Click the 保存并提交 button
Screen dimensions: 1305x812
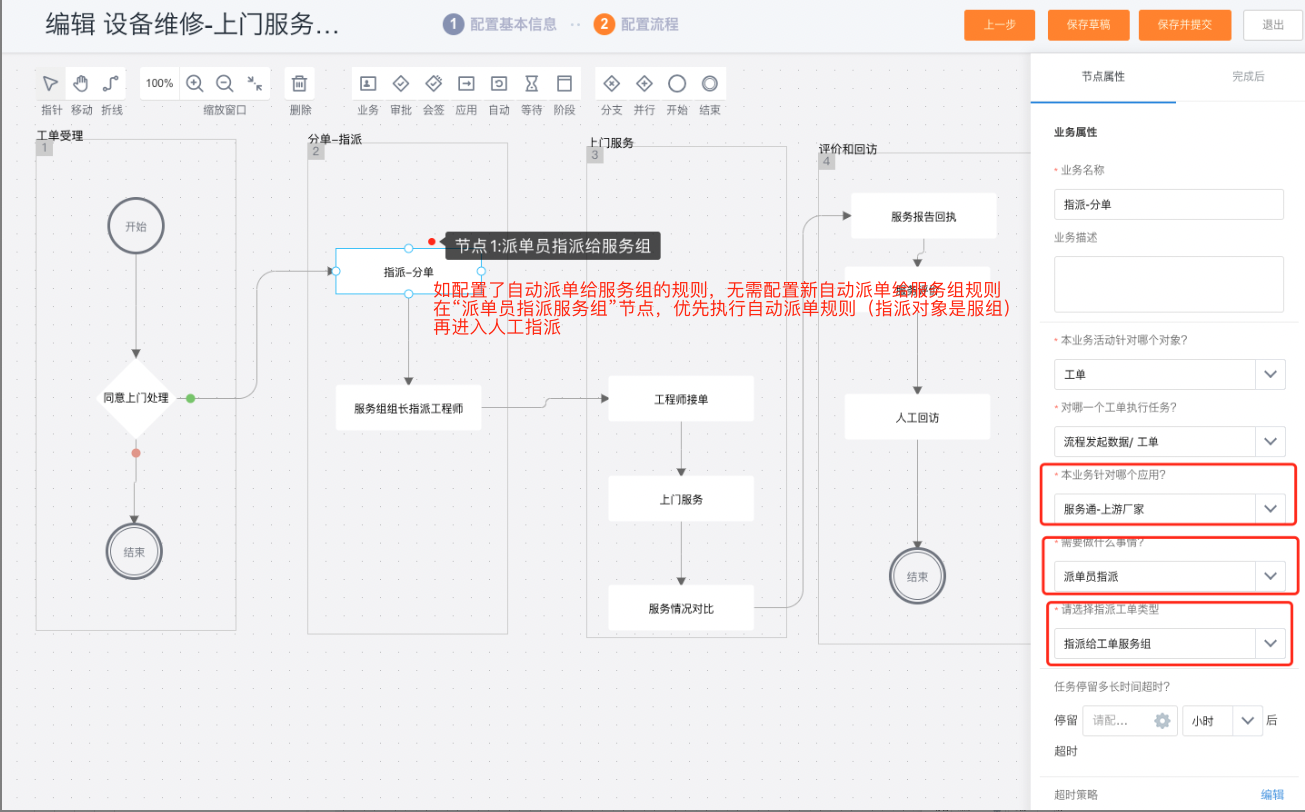(x=1185, y=25)
